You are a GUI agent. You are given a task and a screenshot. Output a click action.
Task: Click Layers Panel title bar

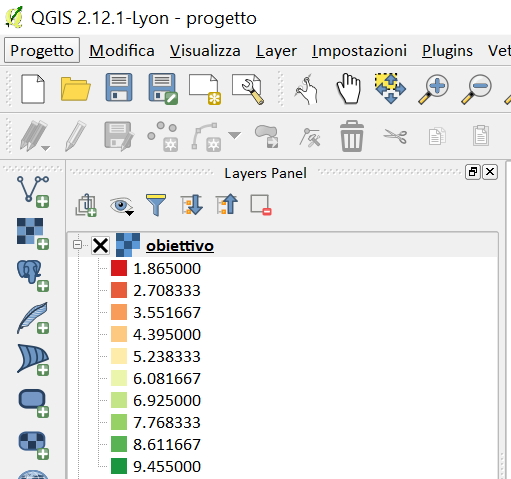tap(265, 173)
